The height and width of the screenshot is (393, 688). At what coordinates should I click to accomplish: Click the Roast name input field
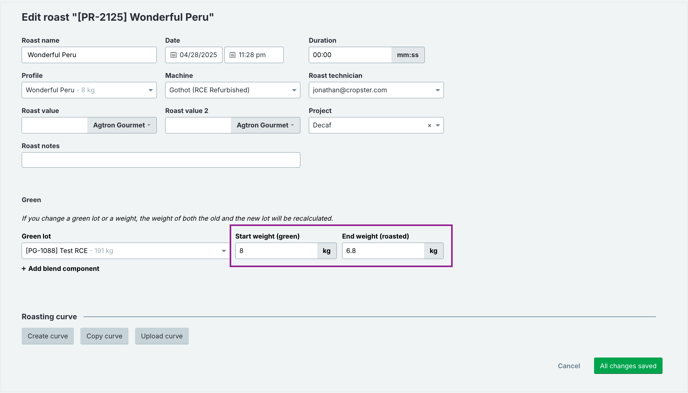89,55
